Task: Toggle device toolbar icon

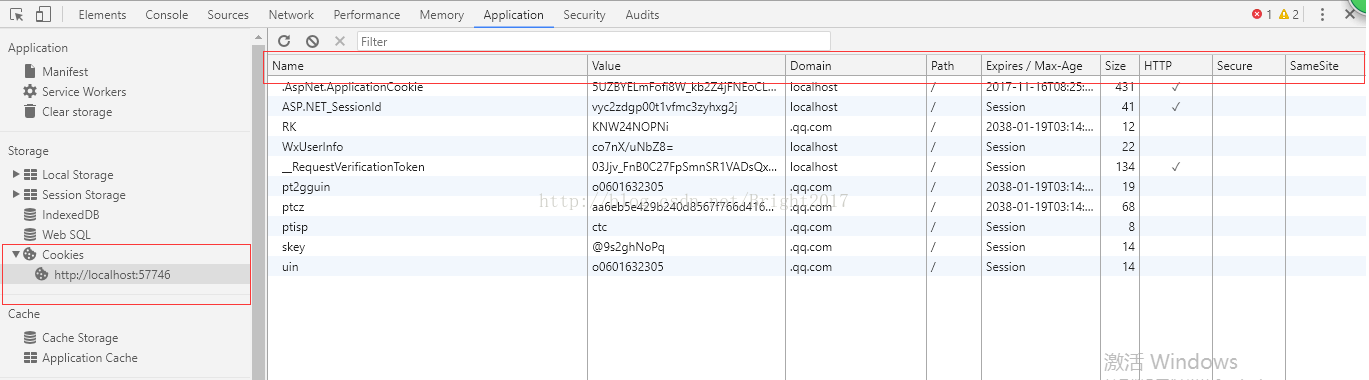Action: [43, 14]
